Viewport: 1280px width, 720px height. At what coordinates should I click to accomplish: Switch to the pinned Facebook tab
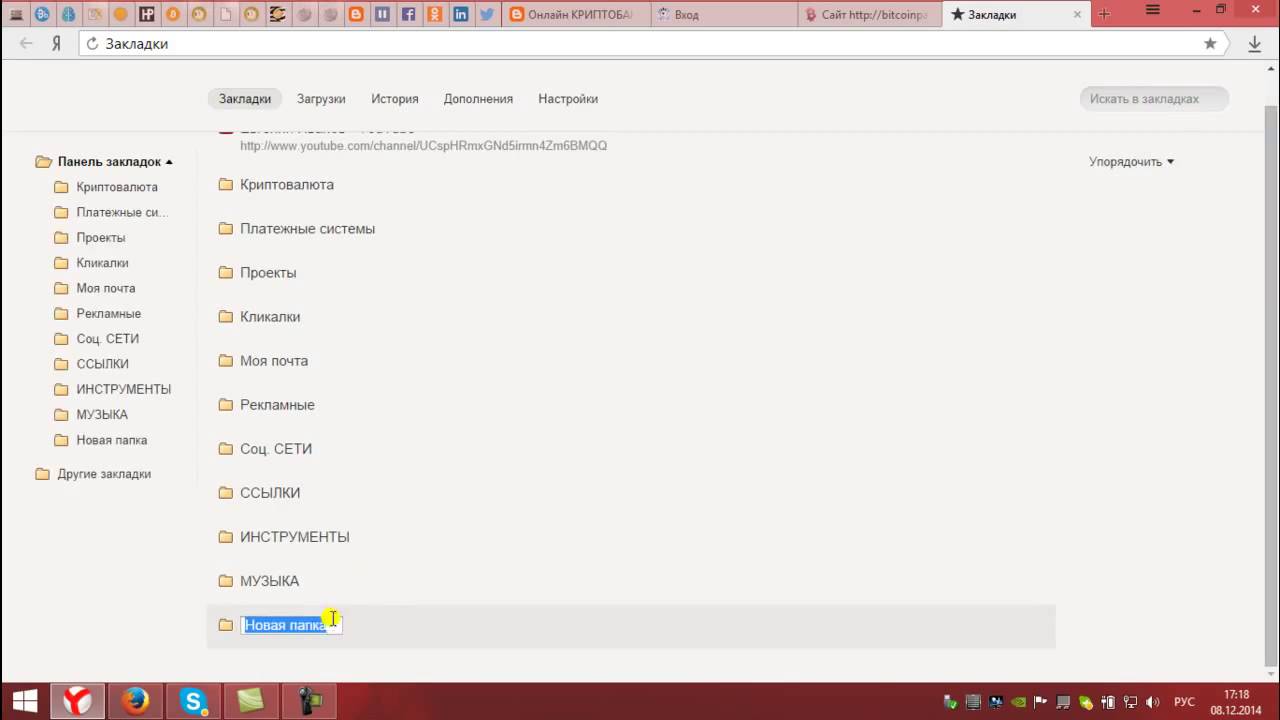pyautogui.click(x=408, y=14)
